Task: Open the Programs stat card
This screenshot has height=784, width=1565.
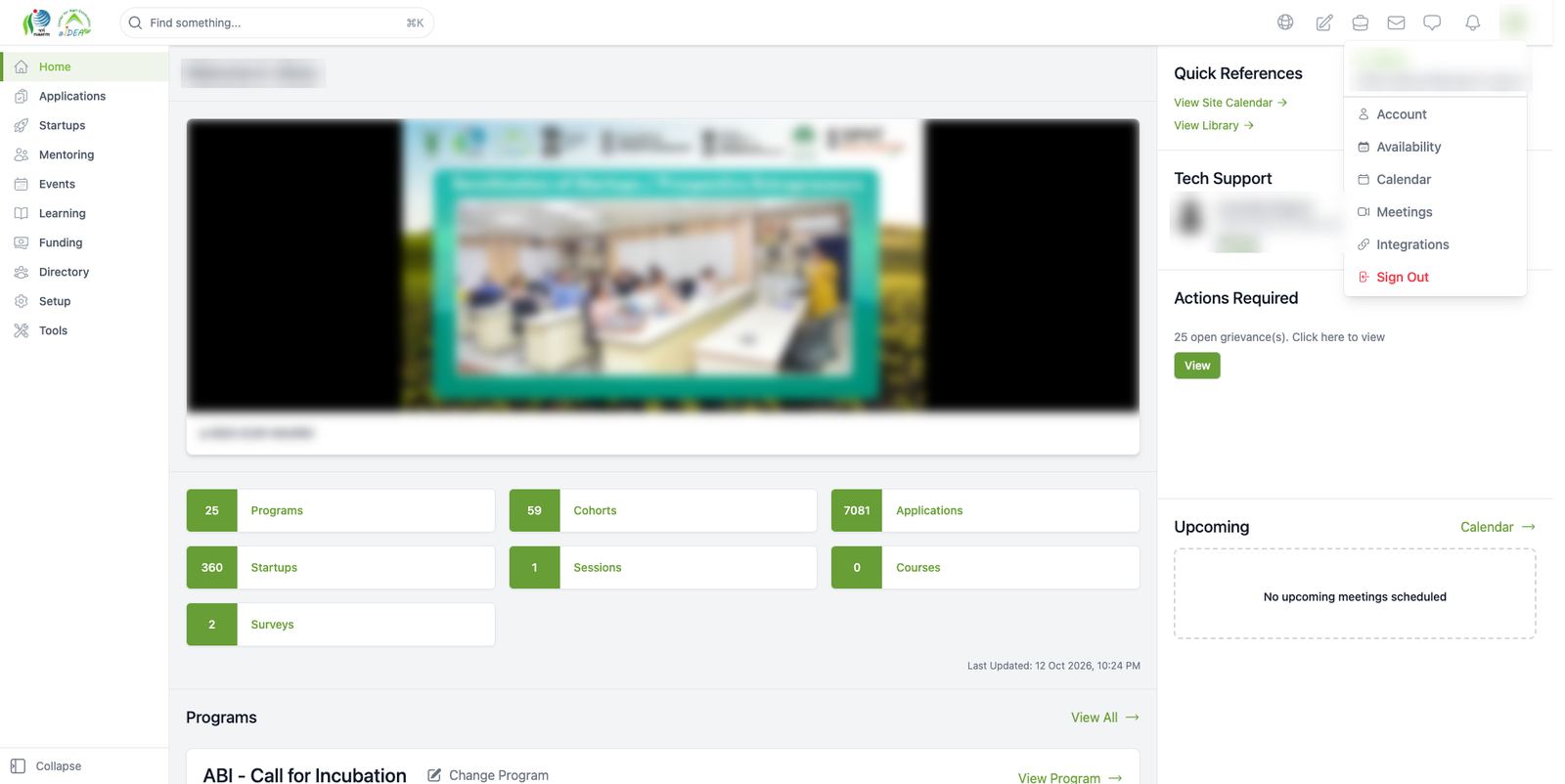Action: tap(340, 510)
